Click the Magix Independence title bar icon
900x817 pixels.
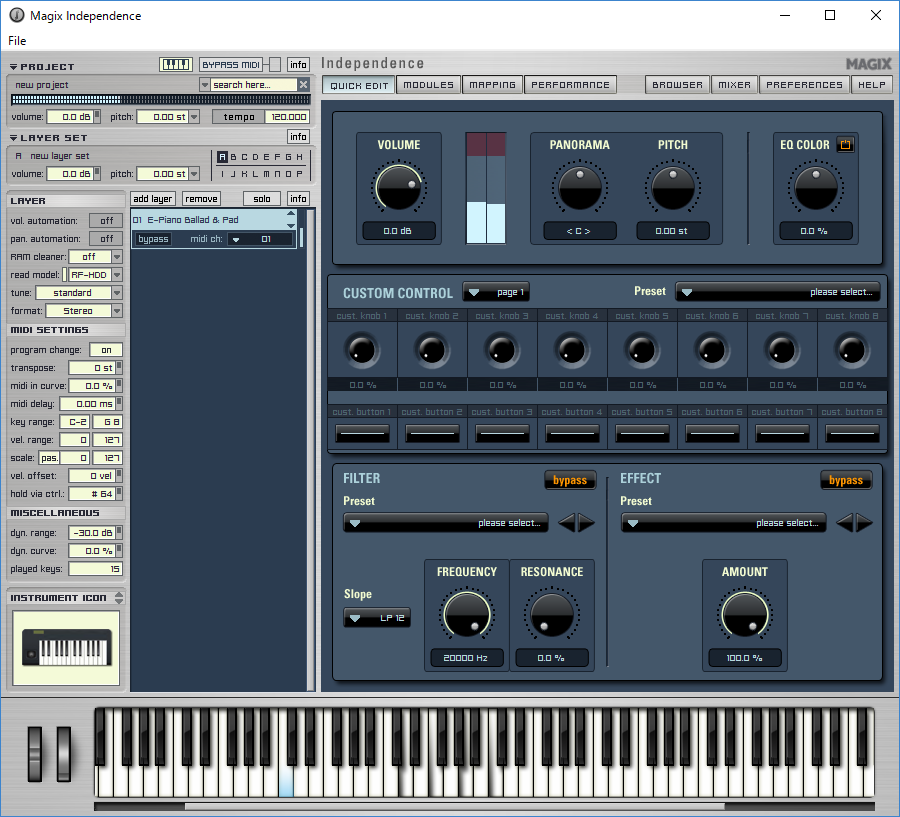pos(17,15)
